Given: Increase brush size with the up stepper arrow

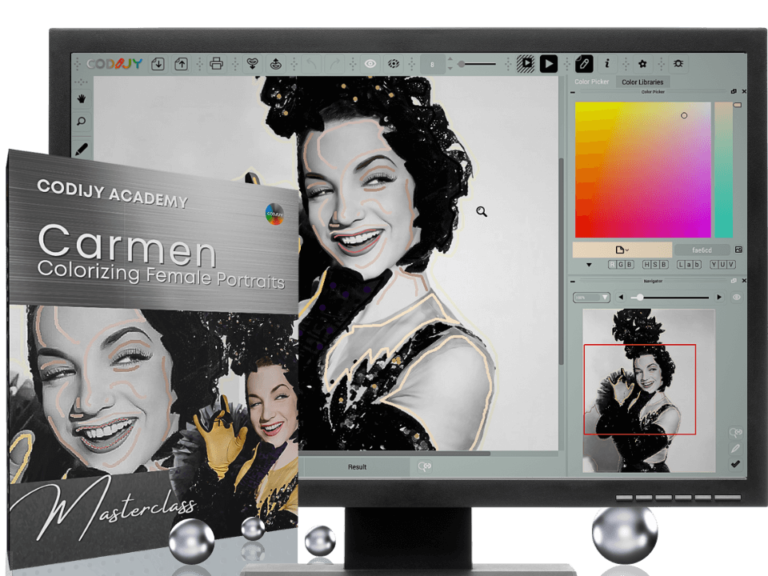Looking at the screenshot, I should [x=450, y=60].
